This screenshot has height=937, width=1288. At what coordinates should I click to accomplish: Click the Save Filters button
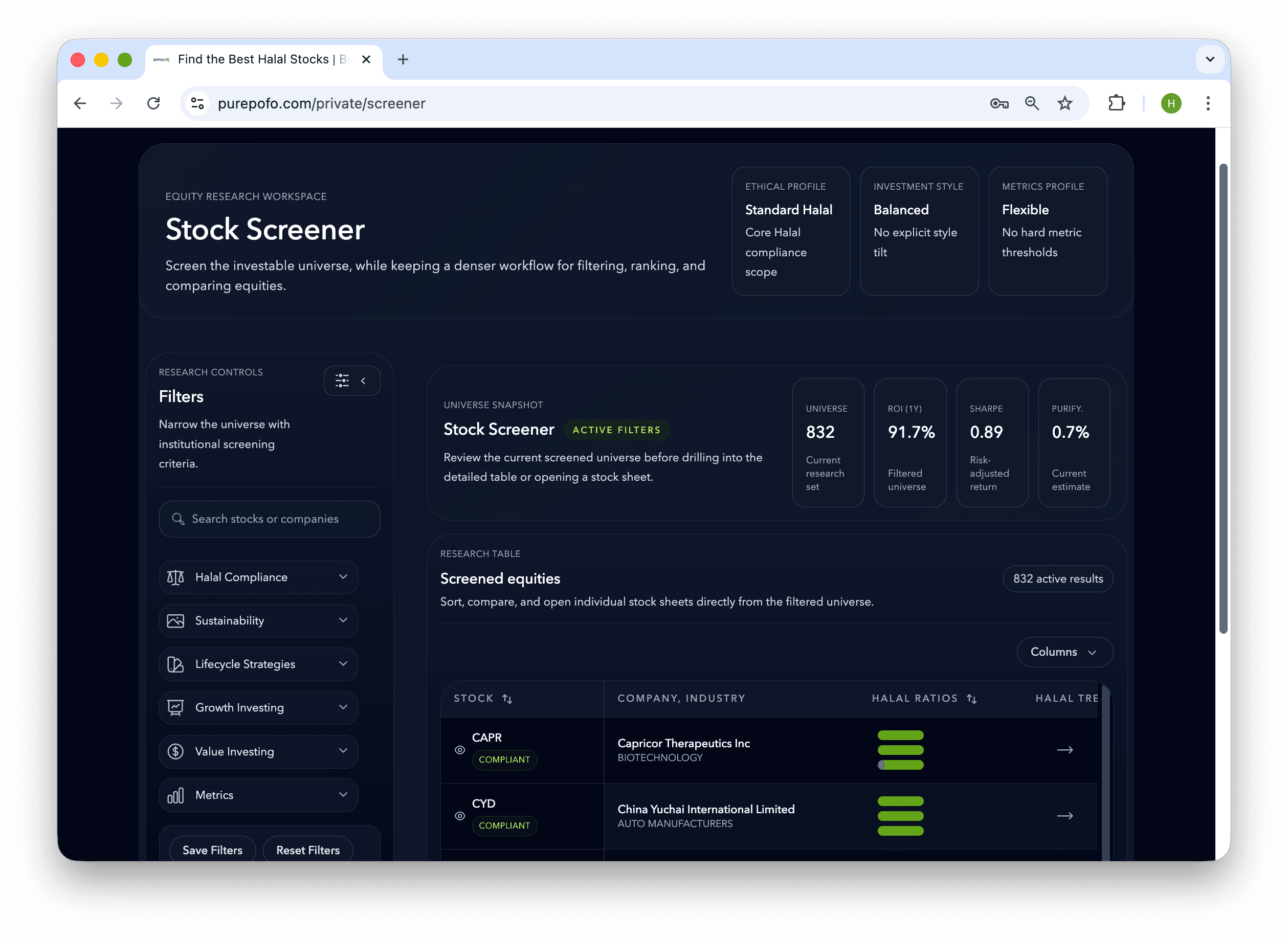(212, 850)
